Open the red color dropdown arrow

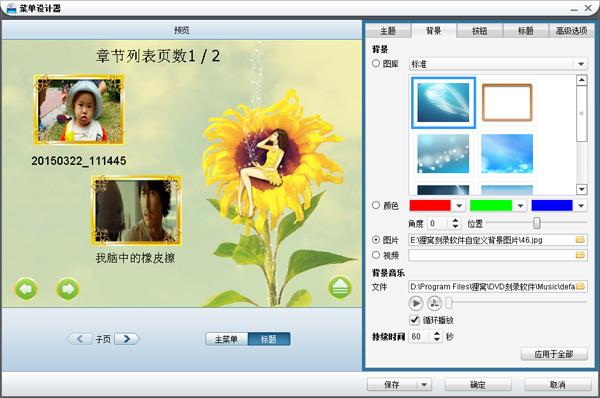[x=459, y=206]
